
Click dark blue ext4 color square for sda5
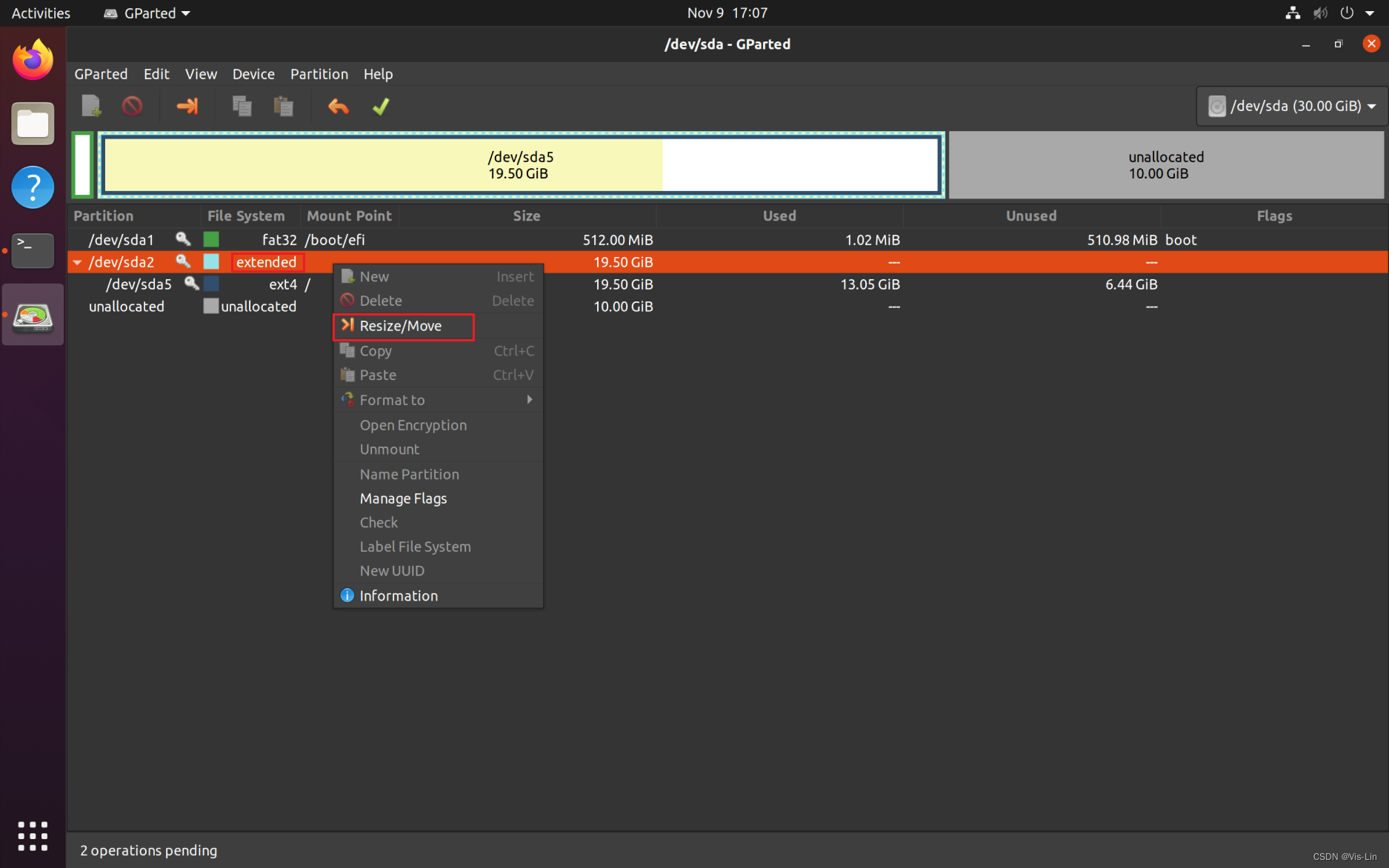pyautogui.click(x=211, y=284)
